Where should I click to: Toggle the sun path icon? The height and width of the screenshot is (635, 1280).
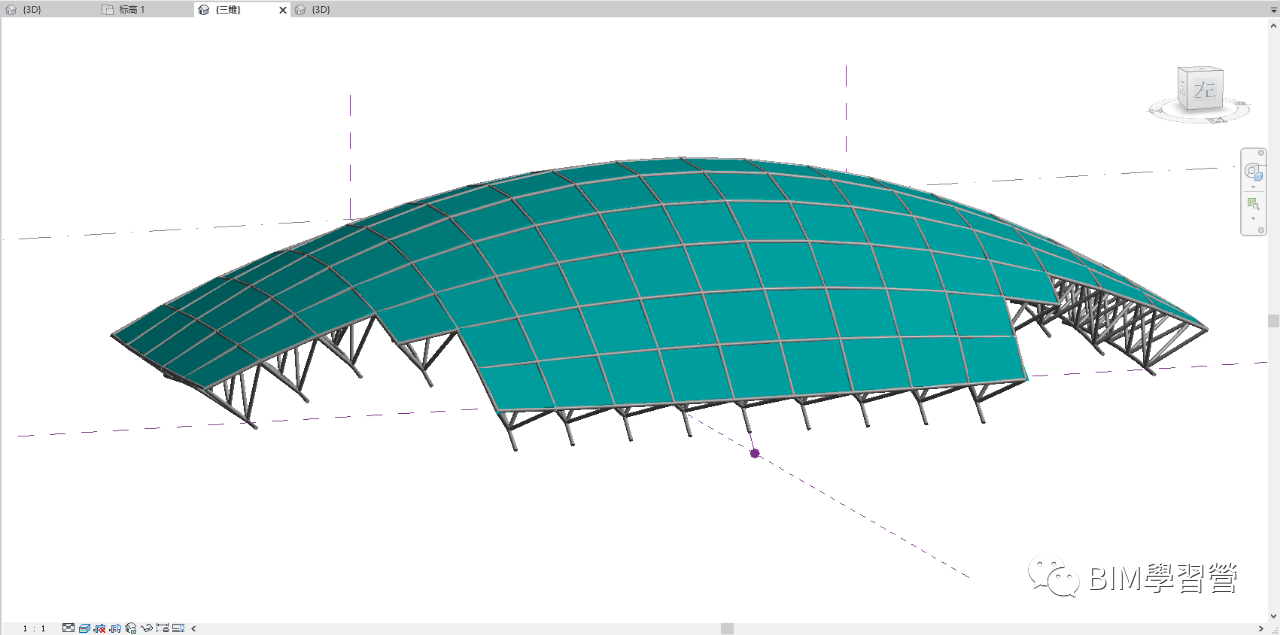point(100,628)
